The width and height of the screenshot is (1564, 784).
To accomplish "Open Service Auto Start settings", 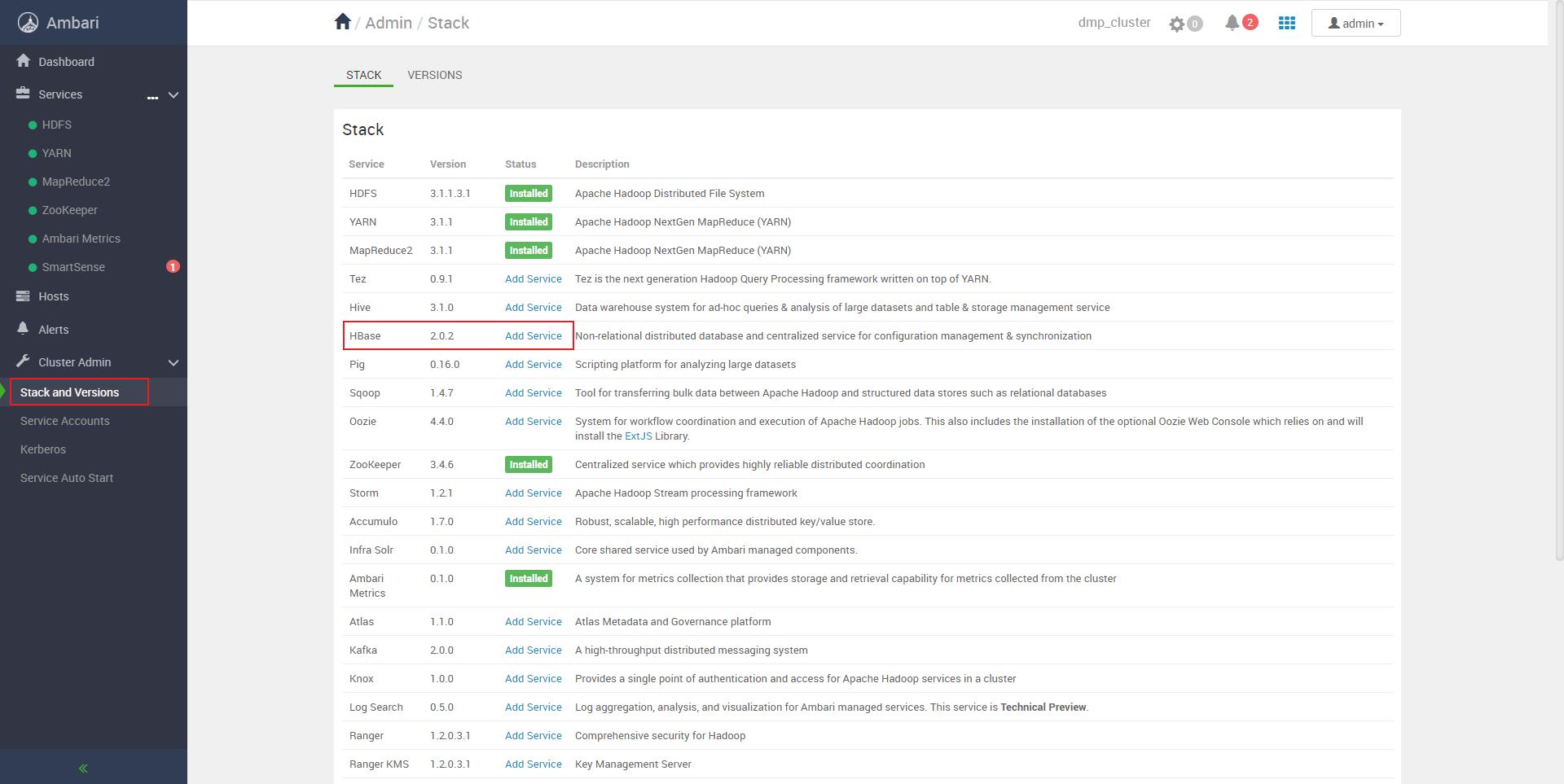I will click(67, 478).
